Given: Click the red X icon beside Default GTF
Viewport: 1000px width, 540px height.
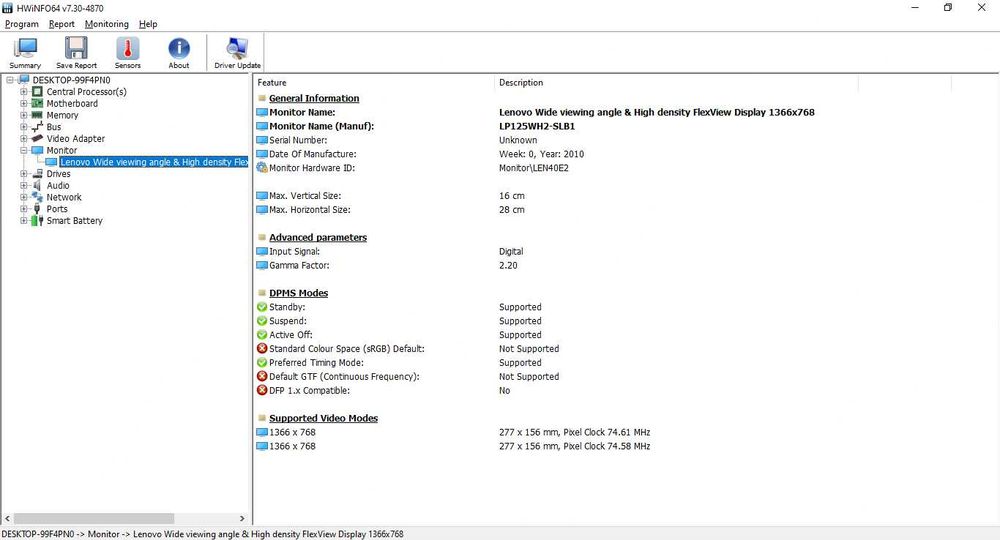Looking at the screenshot, I should pyautogui.click(x=262, y=376).
